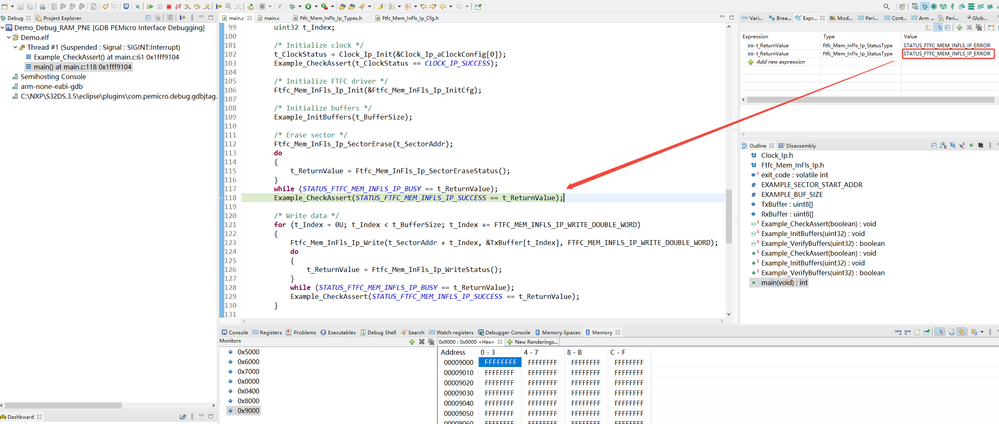This screenshot has width=999, height=424.
Task: Click memory cell FFFFFFFF at address 00009000
Action: coord(500,362)
